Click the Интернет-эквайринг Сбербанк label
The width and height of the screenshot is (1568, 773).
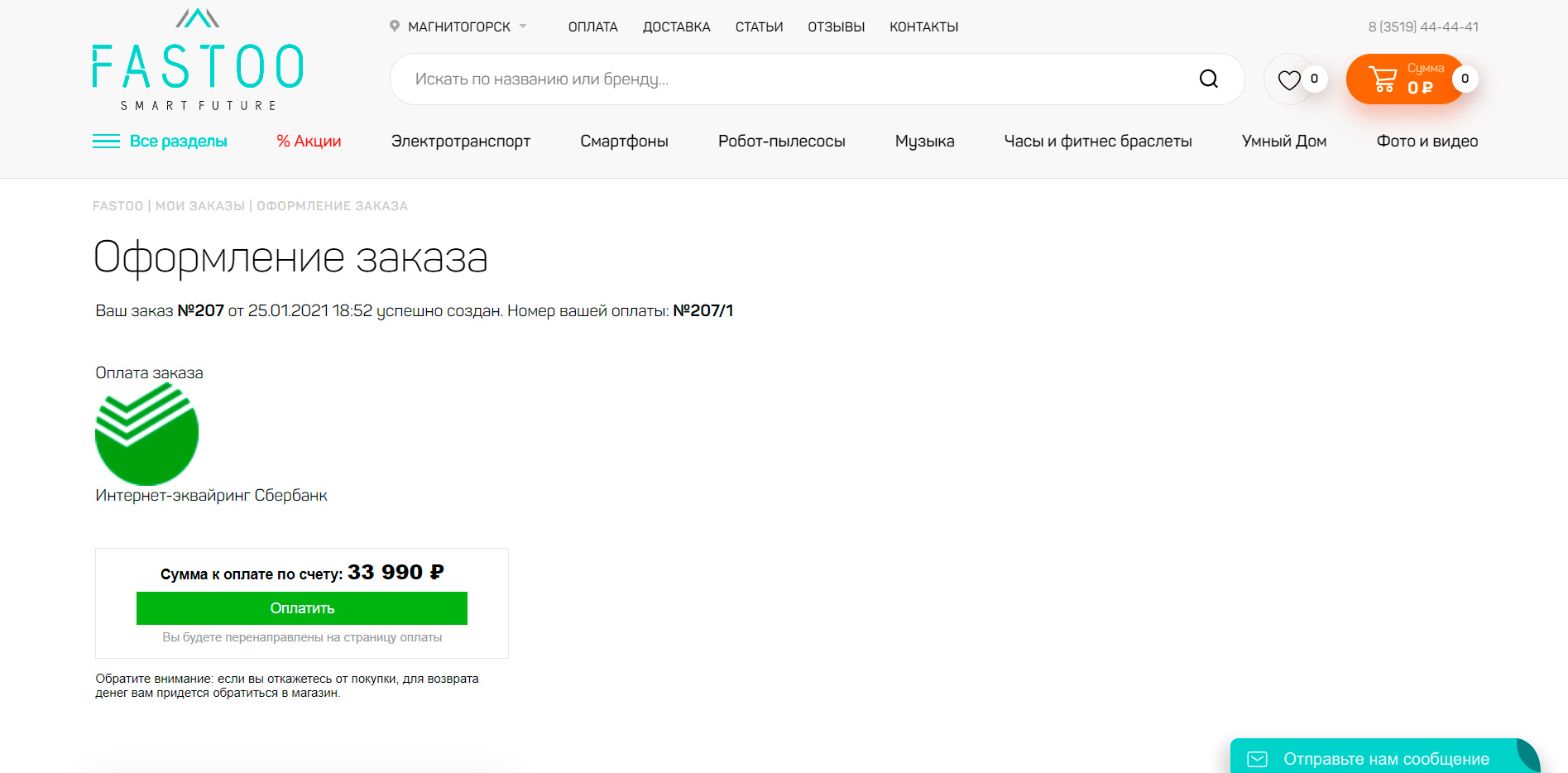(x=211, y=495)
